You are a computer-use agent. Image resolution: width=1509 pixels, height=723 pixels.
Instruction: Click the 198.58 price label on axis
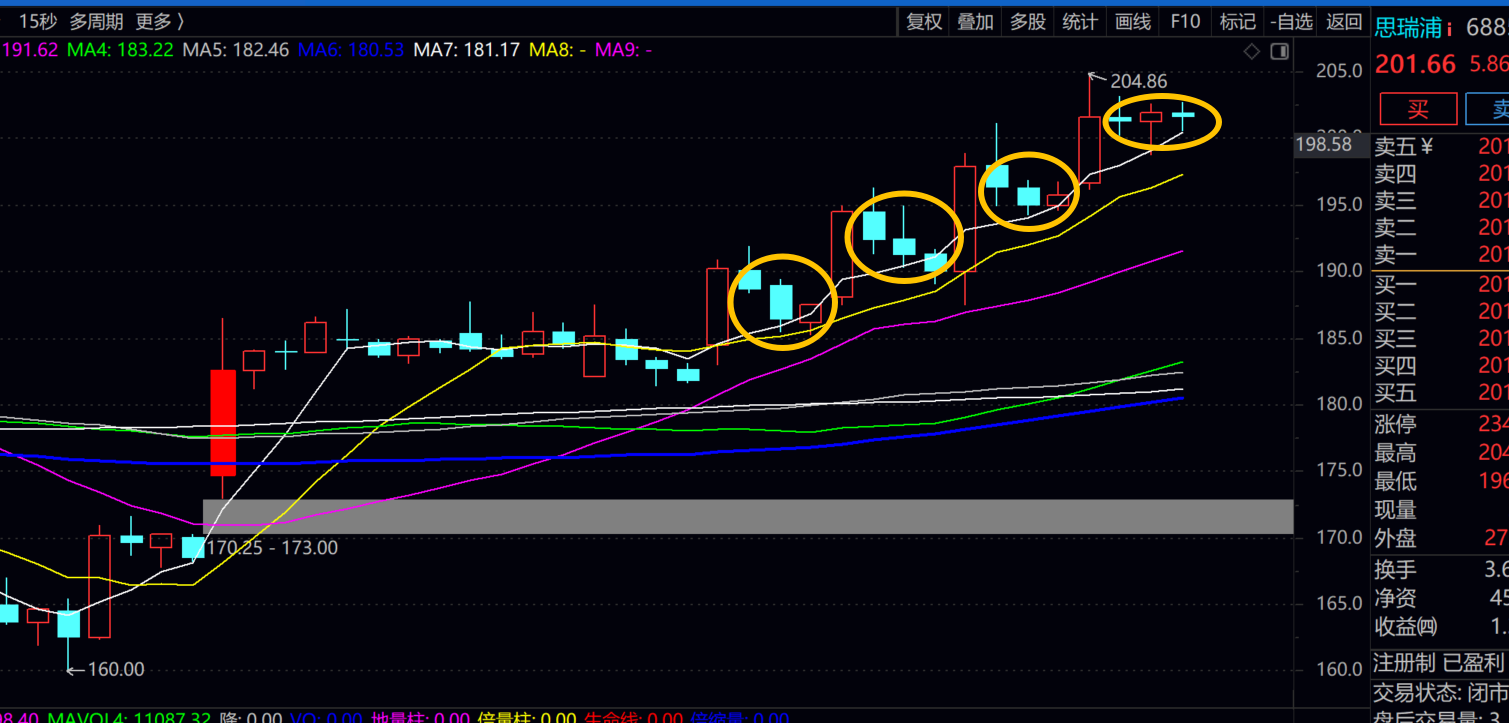(1323, 144)
